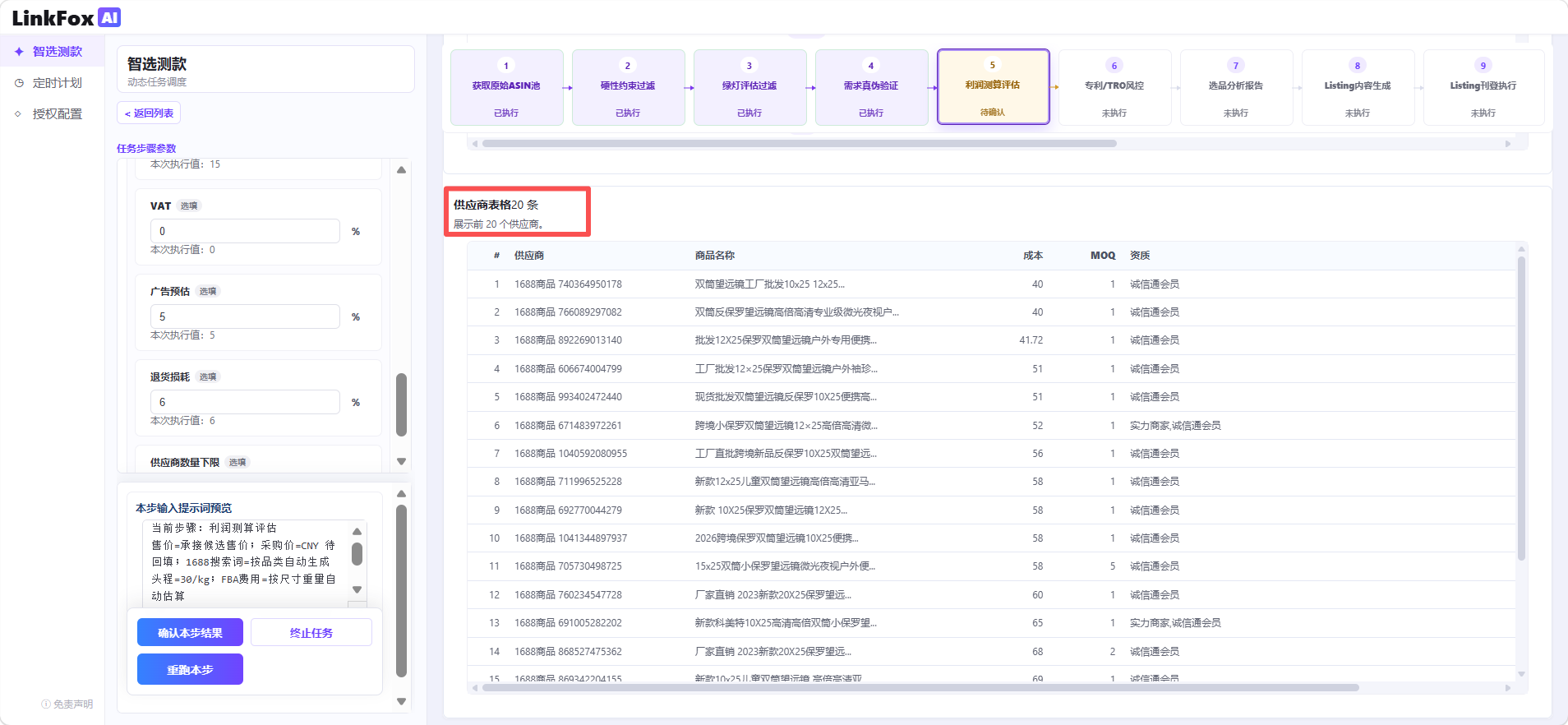The height and width of the screenshot is (725, 1568).
Task: Click the parameters panel scrollbar thumb
Action: point(401,404)
